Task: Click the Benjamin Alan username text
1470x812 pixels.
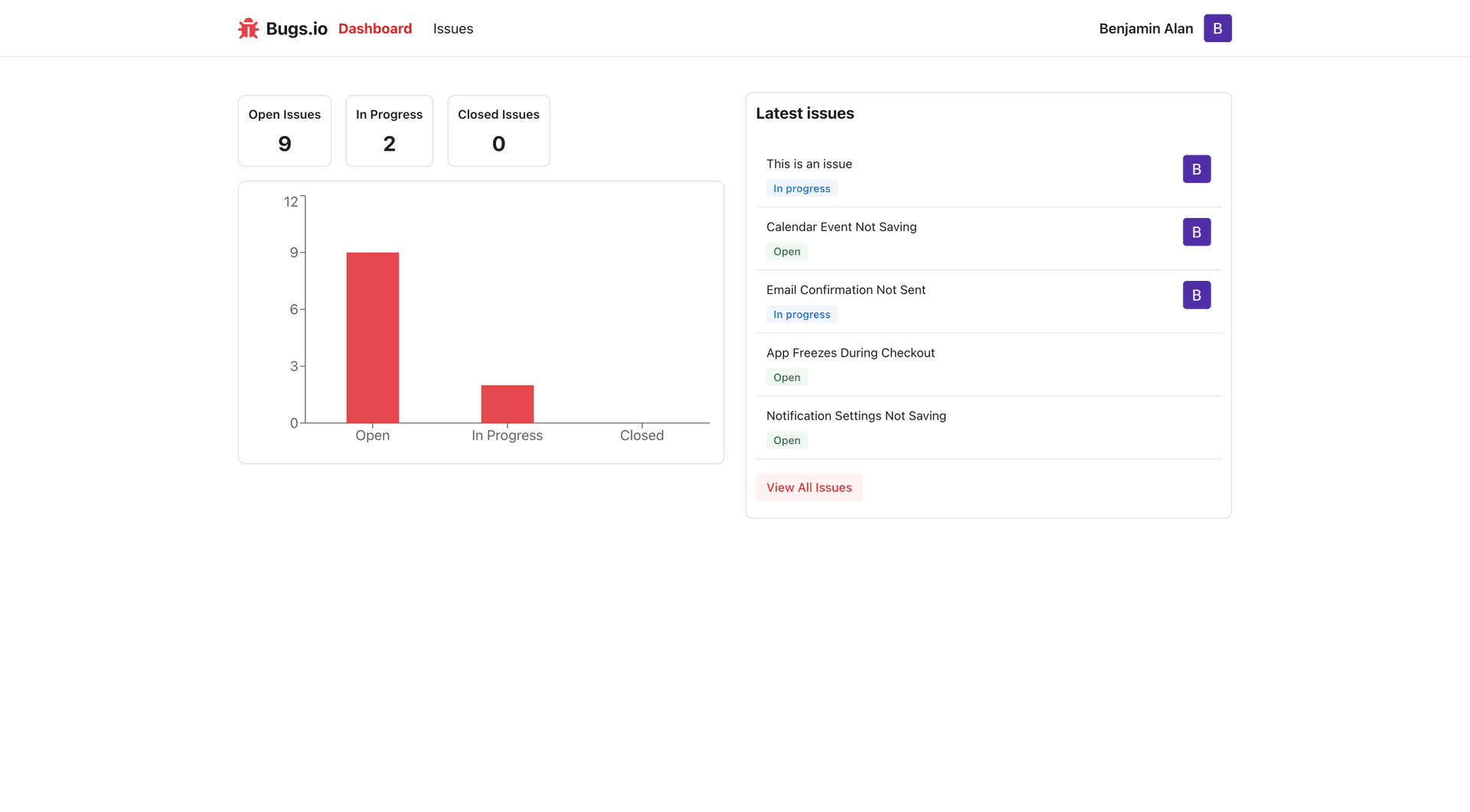Action: point(1146,28)
